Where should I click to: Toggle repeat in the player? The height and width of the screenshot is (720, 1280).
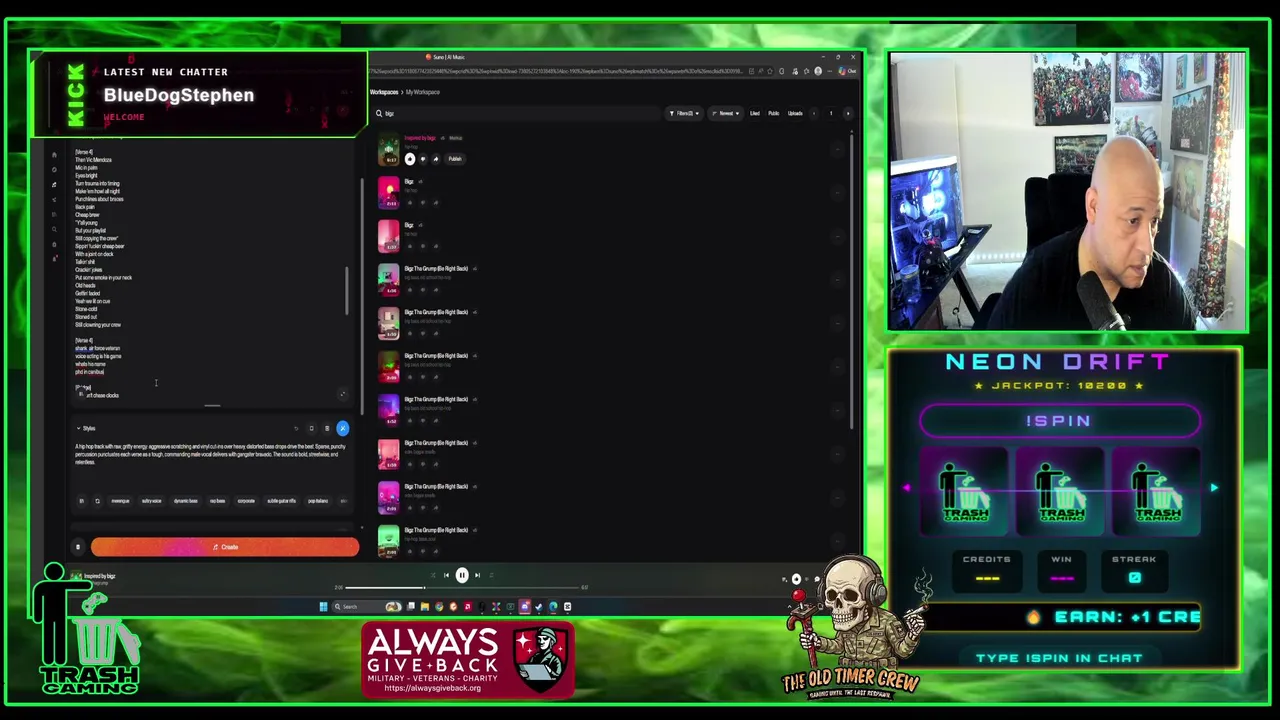coord(490,575)
